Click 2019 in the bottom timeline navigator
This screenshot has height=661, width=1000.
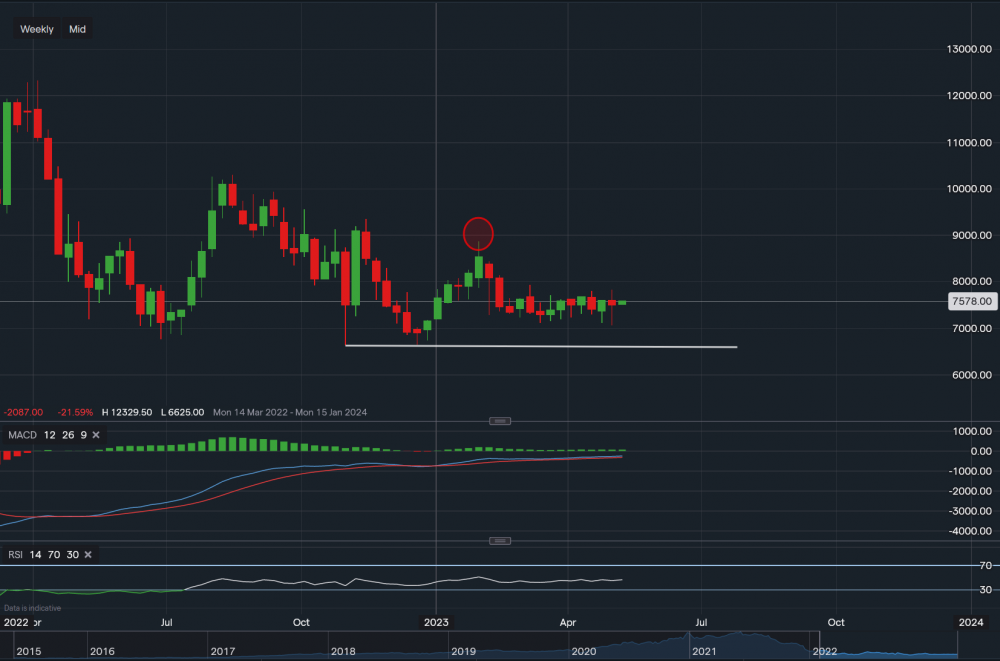coord(463,651)
